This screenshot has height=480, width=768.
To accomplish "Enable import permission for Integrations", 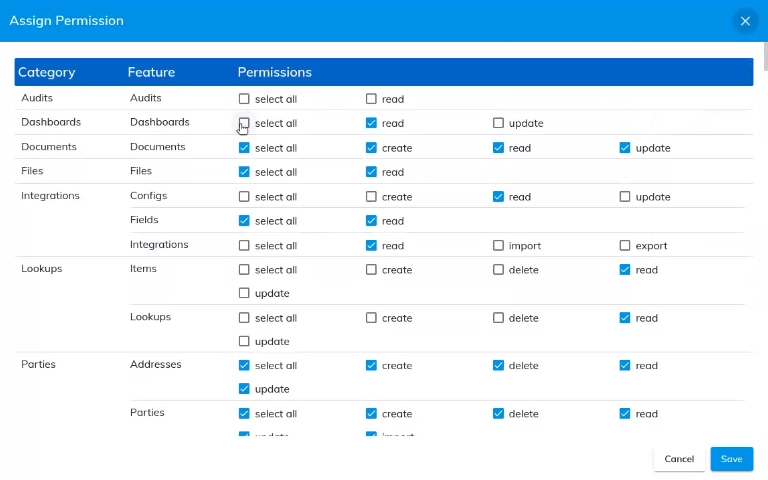I will [498, 245].
